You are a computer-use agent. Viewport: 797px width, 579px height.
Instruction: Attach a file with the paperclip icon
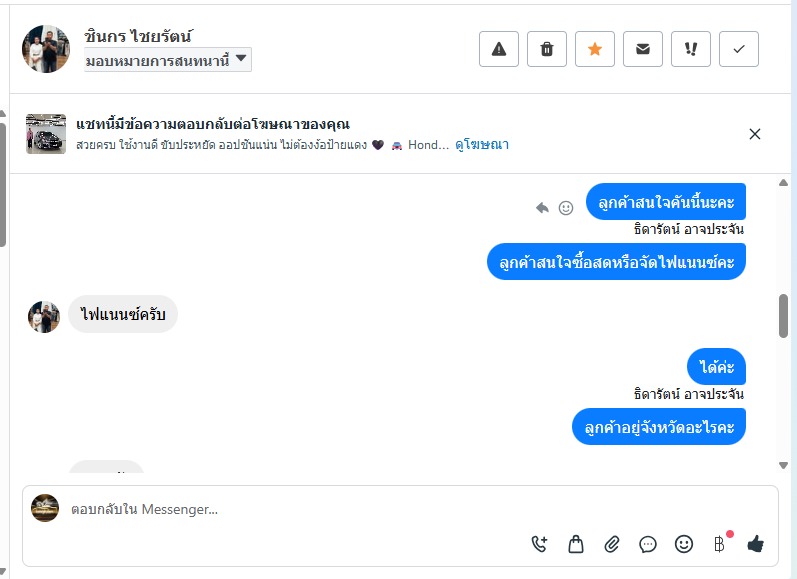612,544
